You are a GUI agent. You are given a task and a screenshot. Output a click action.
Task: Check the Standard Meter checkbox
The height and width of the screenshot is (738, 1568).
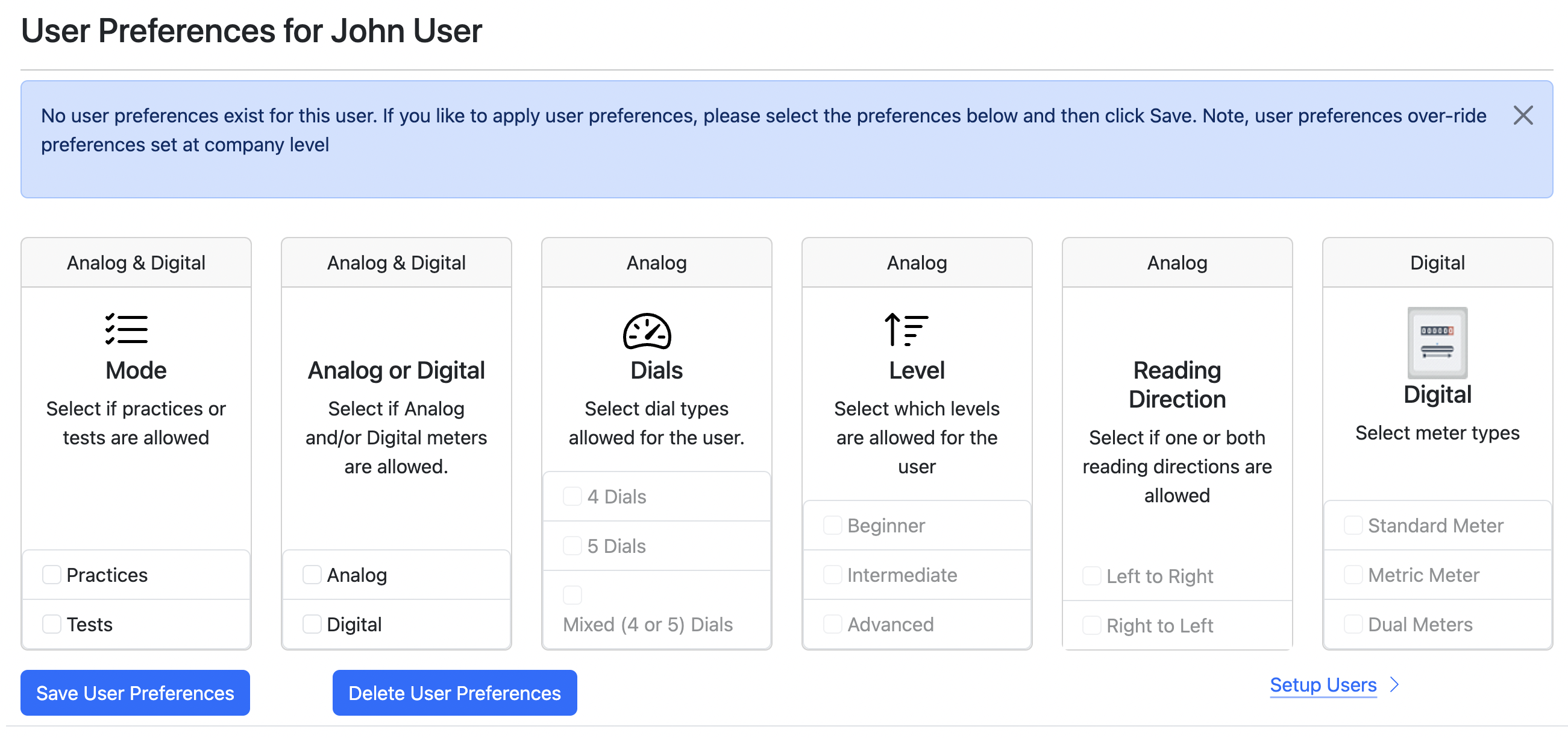click(1352, 525)
